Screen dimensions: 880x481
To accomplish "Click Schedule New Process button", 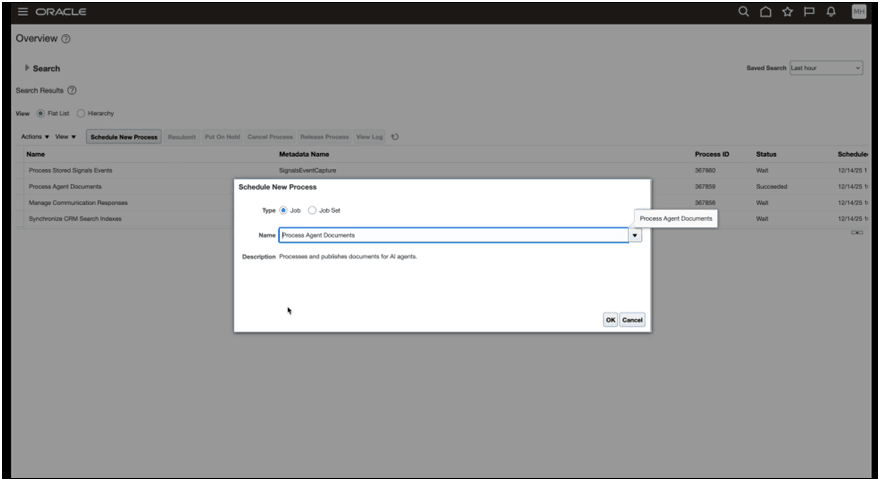I will point(124,137).
